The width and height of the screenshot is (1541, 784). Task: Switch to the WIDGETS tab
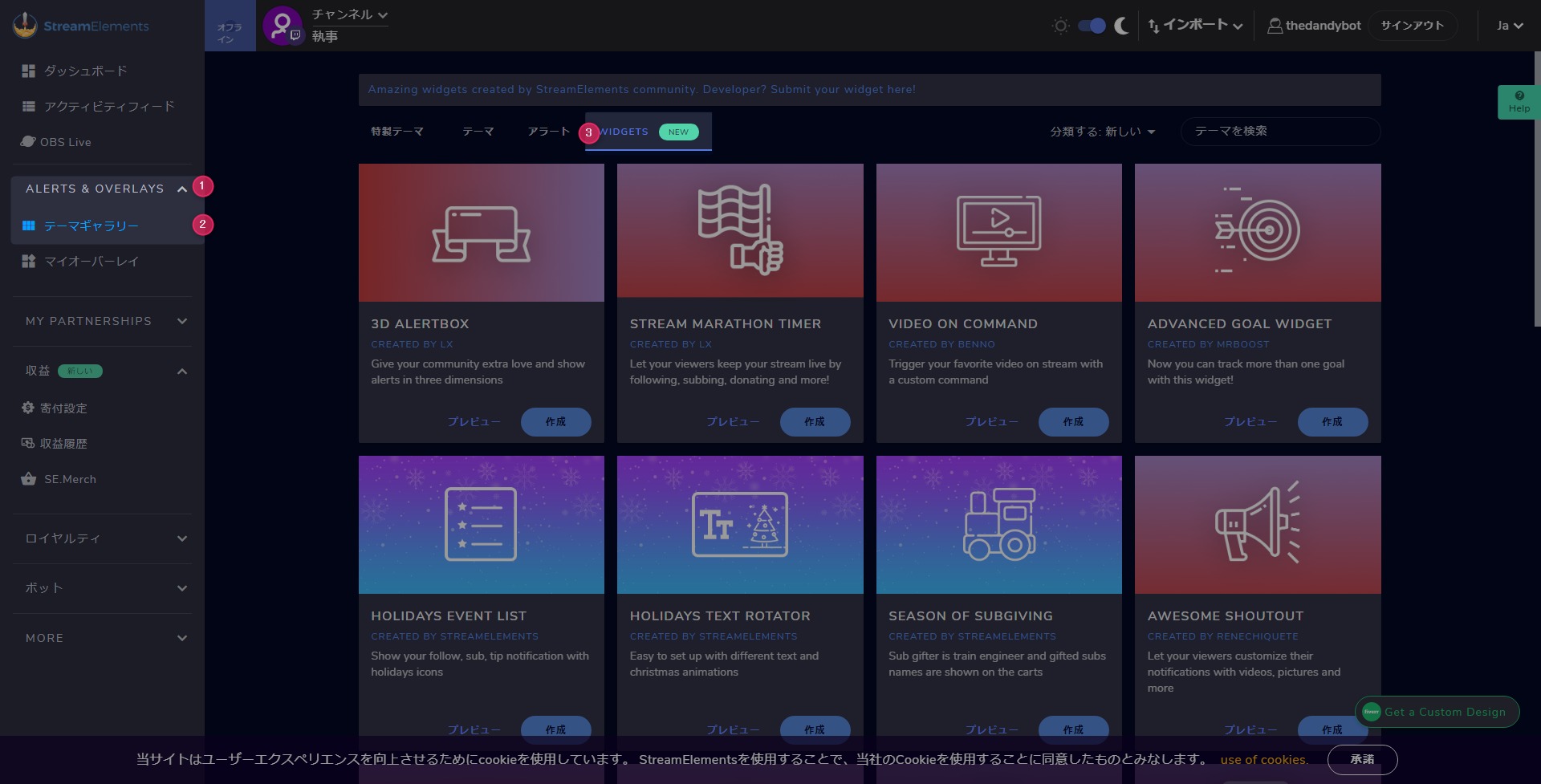click(x=649, y=132)
